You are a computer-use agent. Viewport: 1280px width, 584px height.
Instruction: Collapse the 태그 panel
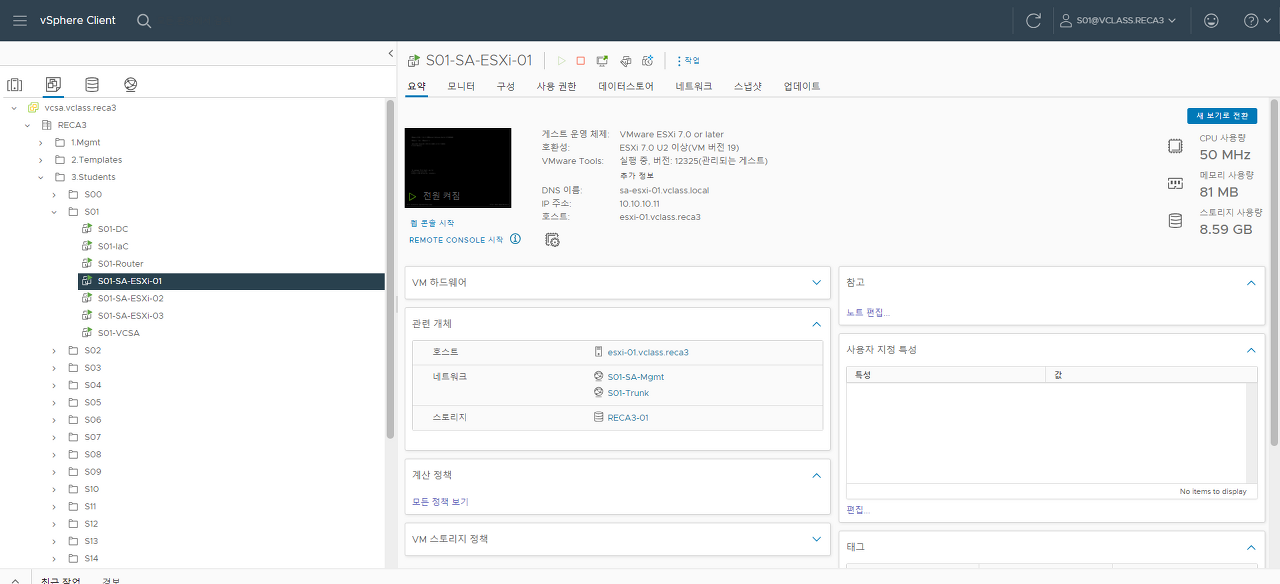1251,547
